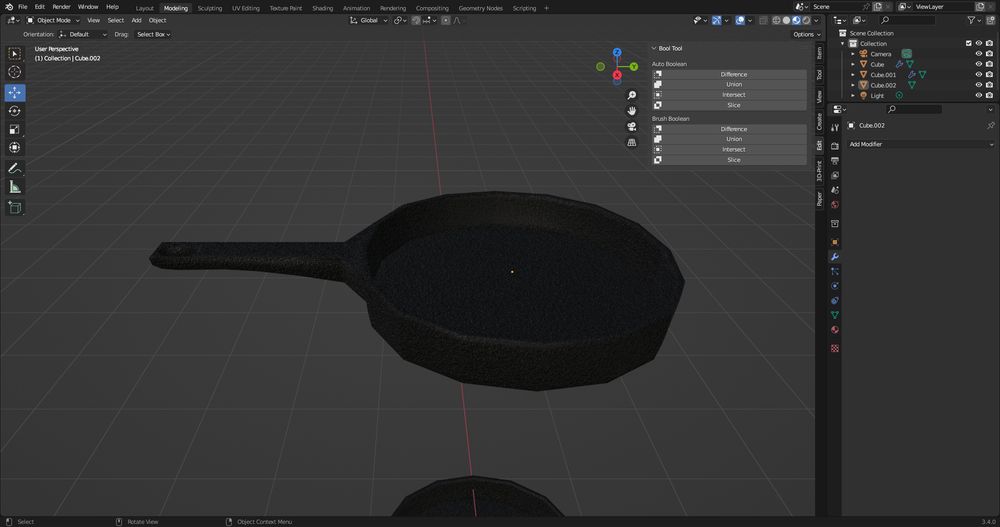Screen dimensions: 1000x527
Task: Expand the Camera outliner entry
Action: (x=853, y=54)
